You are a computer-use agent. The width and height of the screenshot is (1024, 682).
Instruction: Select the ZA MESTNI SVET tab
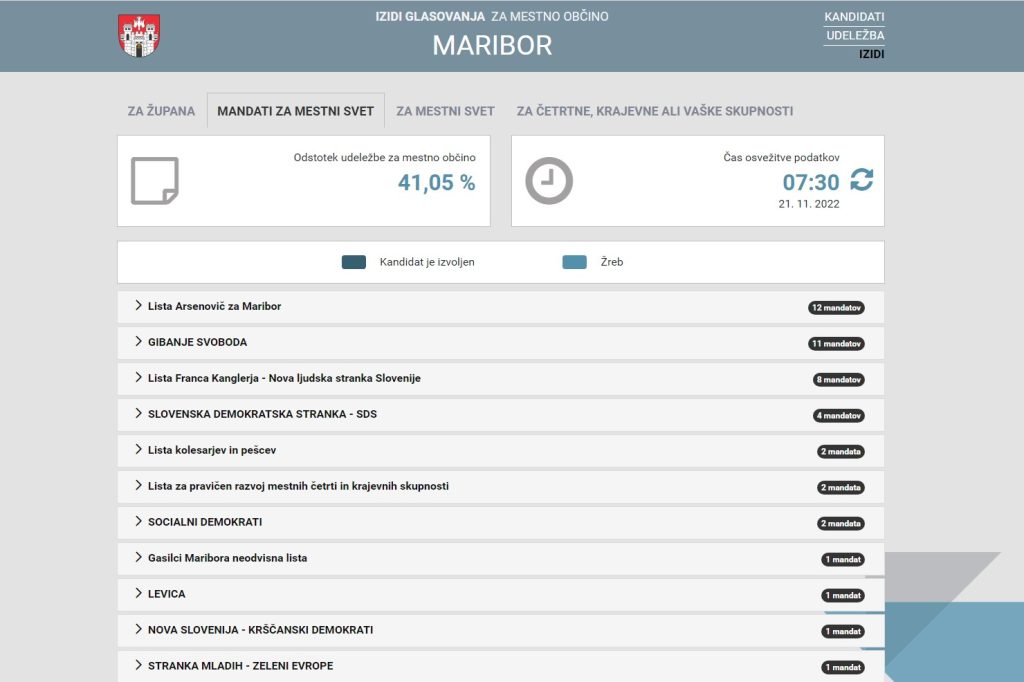pyautogui.click(x=445, y=111)
